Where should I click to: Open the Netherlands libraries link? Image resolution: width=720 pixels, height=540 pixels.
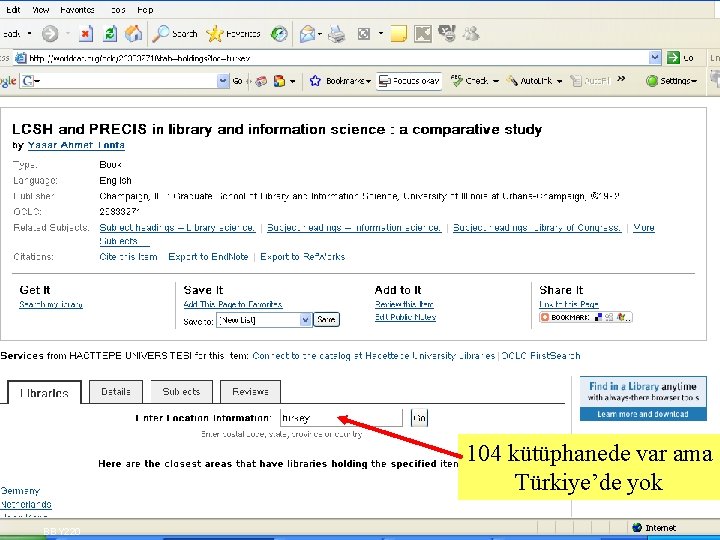click(x=26, y=504)
